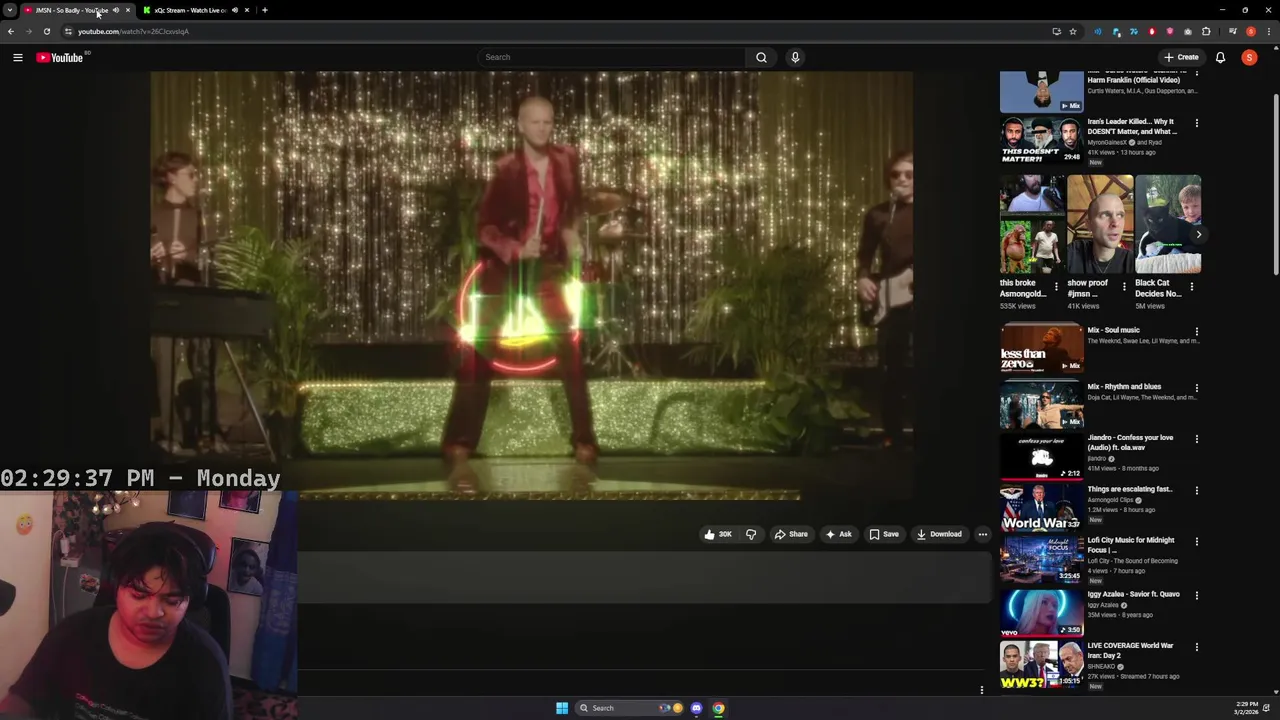Open YouTube notifications bell
Image resolution: width=1280 pixels, height=720 pixels.
tap(1220, 57)
